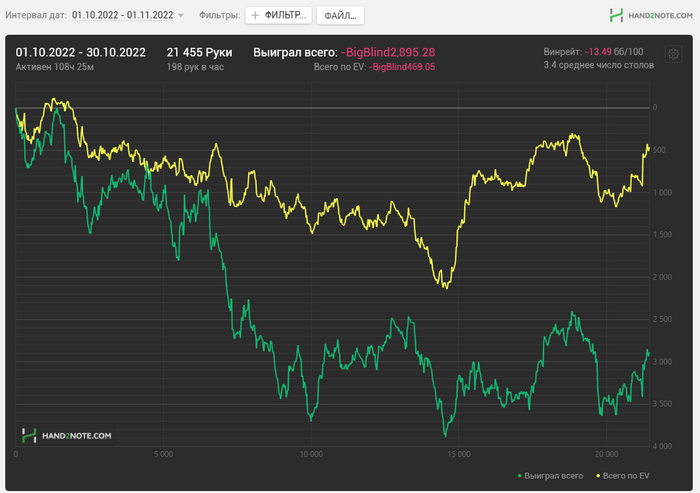Click the Фильтры label

[x=220, y=15]
